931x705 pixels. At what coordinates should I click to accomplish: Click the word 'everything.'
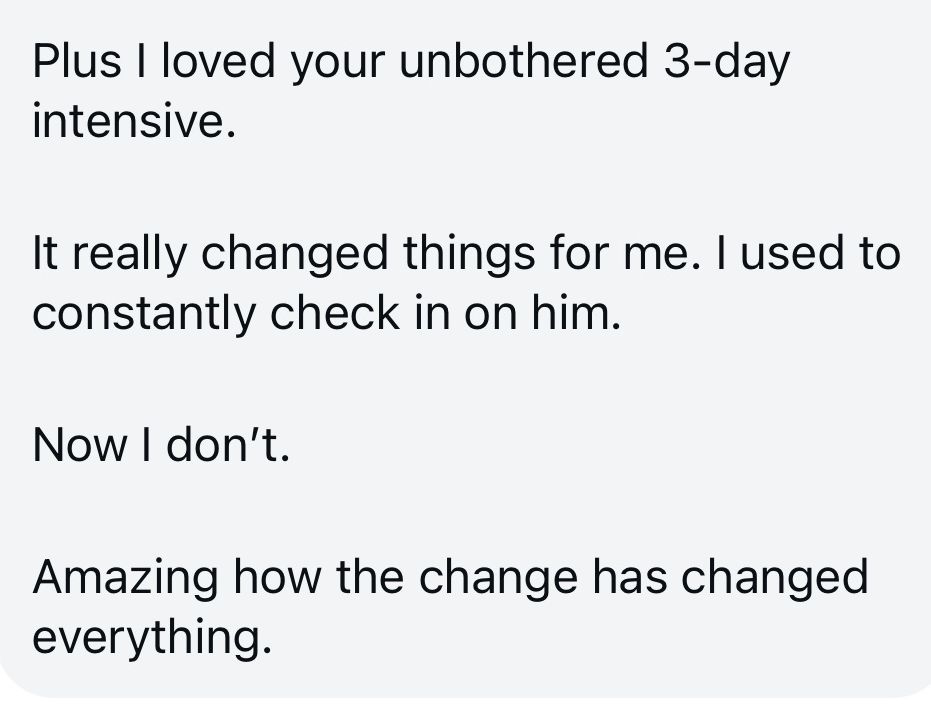[x=152, y=637]
